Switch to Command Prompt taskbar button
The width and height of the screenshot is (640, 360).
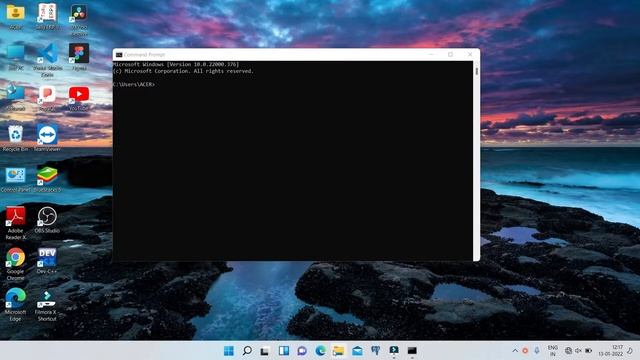point(412,351)
